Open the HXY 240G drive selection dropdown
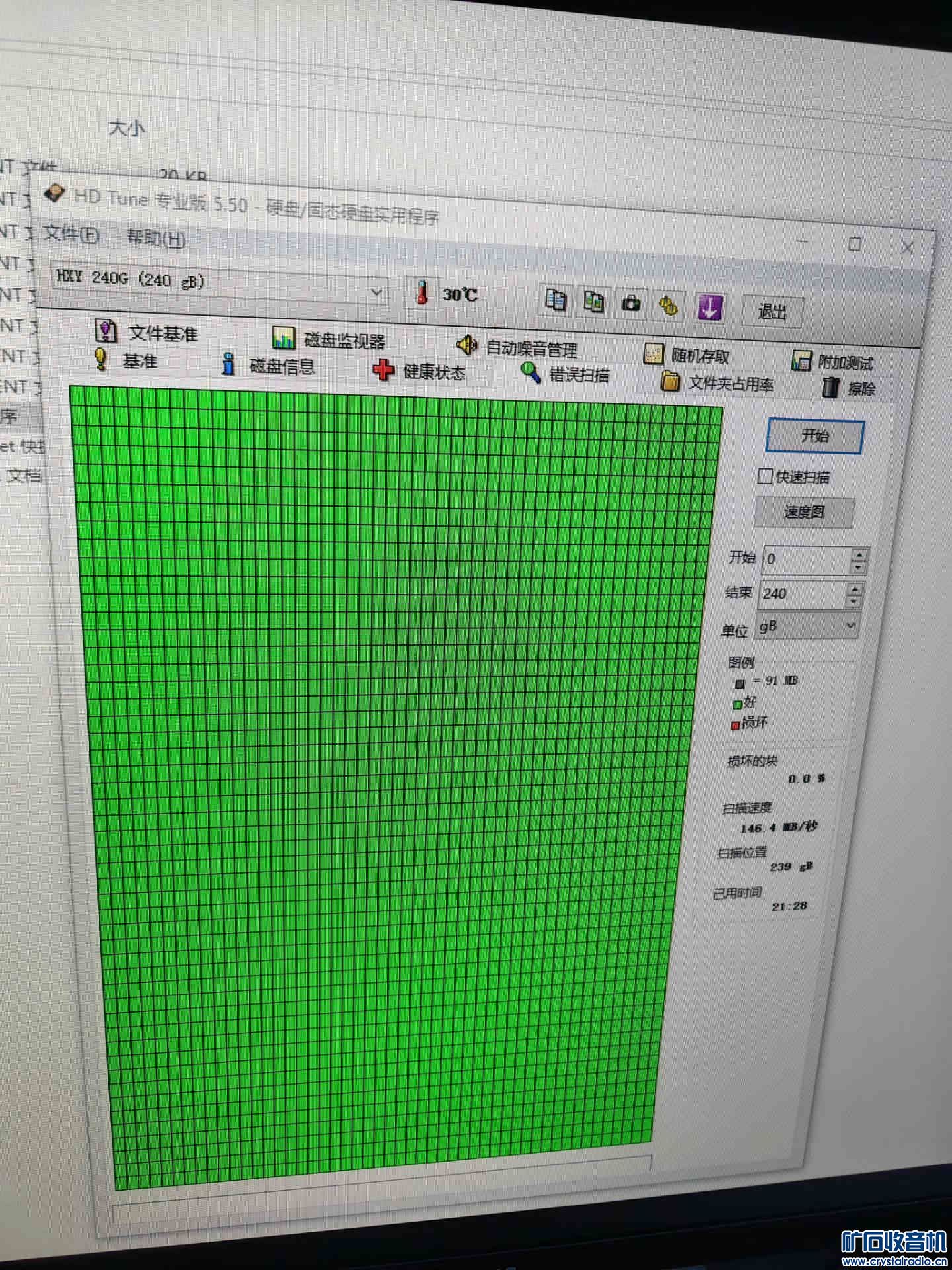The height and width of the screenshot is (1270, 952). [220, 283]
